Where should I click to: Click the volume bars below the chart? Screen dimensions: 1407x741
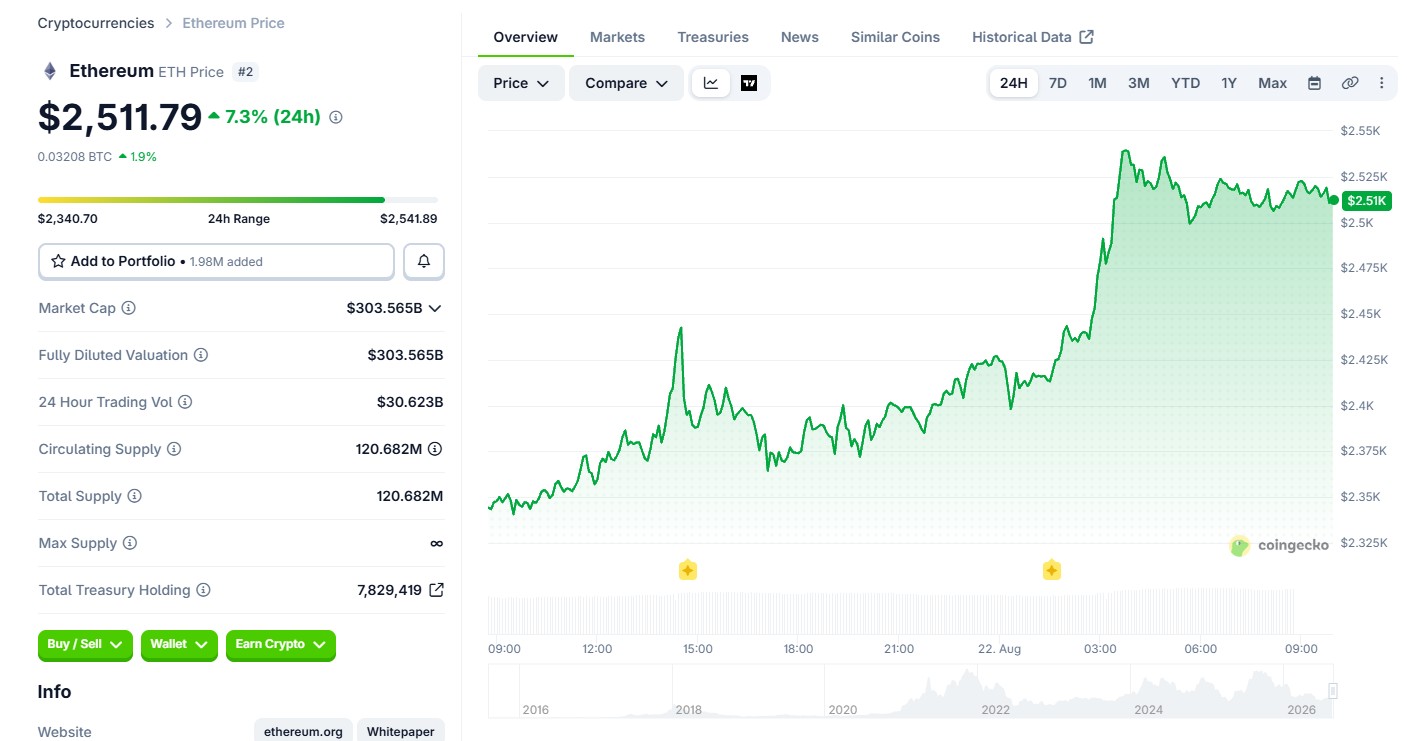[890, 610]
